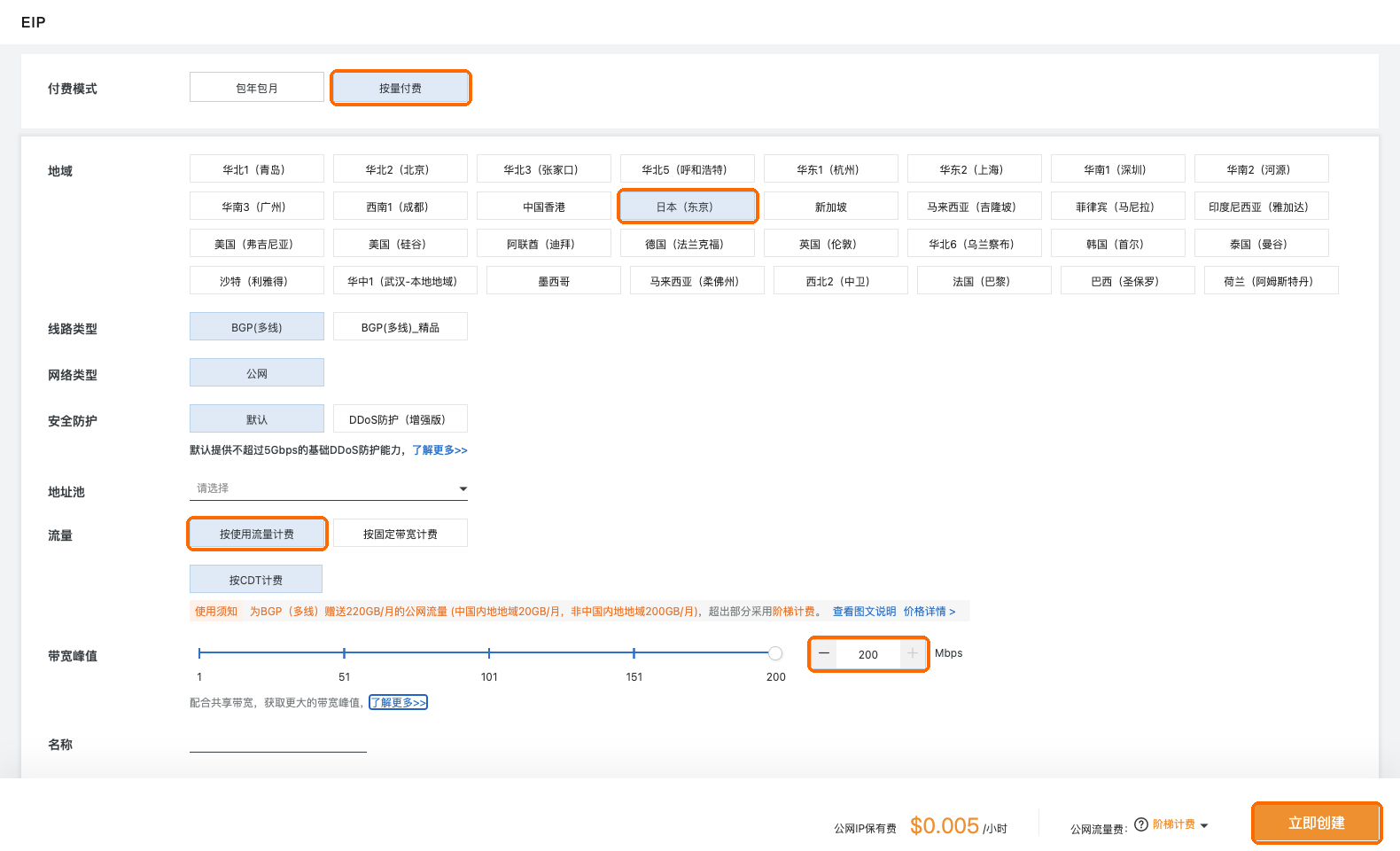The height and width of the screenshot is (851, 1400).
Task: Select the 按量付费 payment mode
Action: pos(401,88)
